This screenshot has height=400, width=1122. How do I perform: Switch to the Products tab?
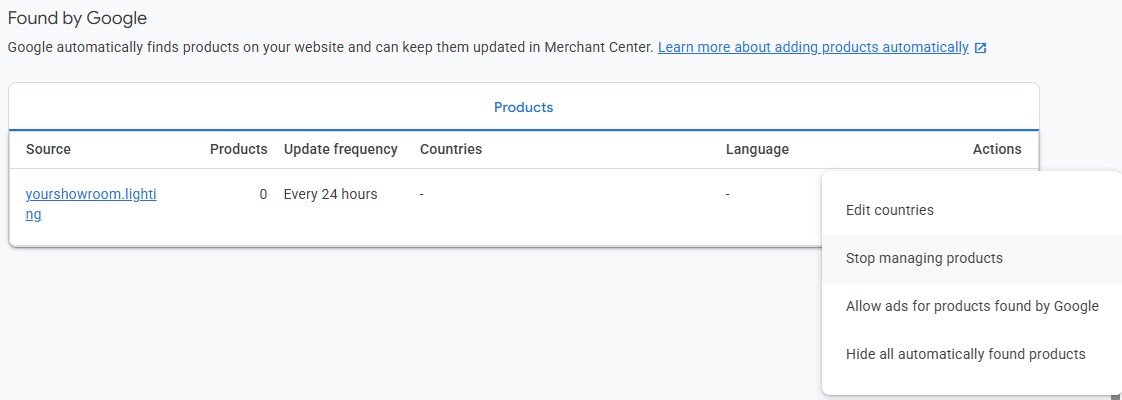(524, 107)
